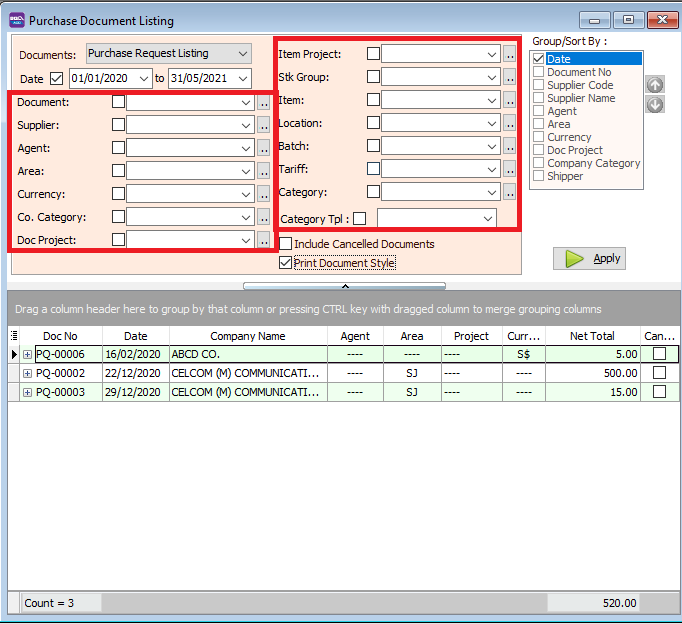
Task: Click the move up arrow icon
Action: pos(655,84)
